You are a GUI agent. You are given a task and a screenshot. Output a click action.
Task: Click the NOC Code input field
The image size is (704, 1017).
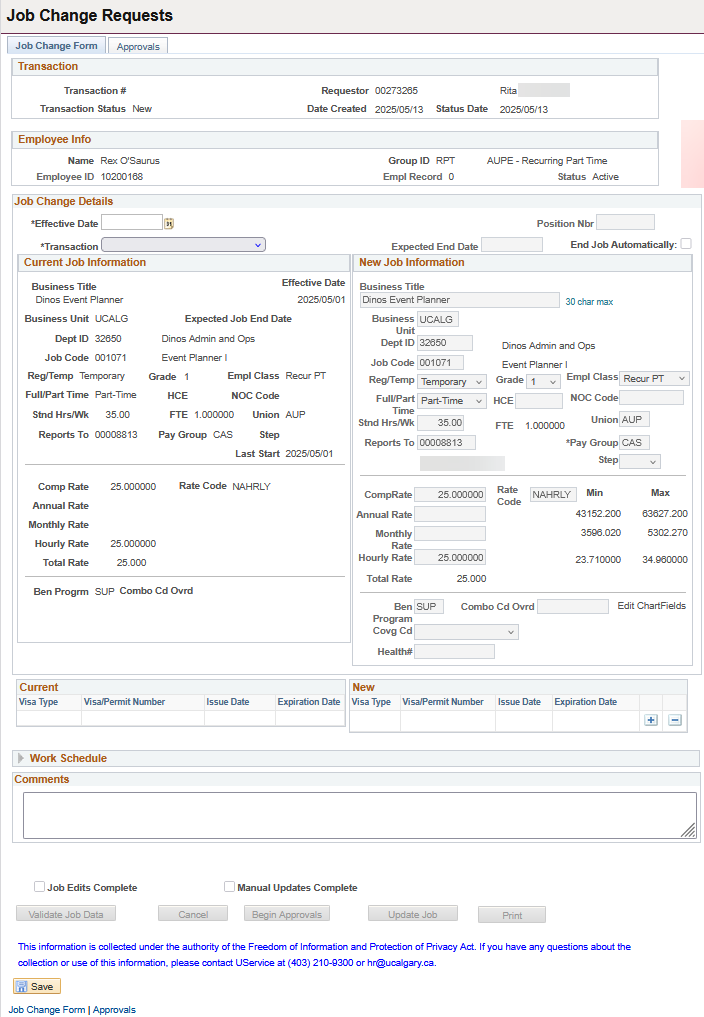[x=651, y=398]
